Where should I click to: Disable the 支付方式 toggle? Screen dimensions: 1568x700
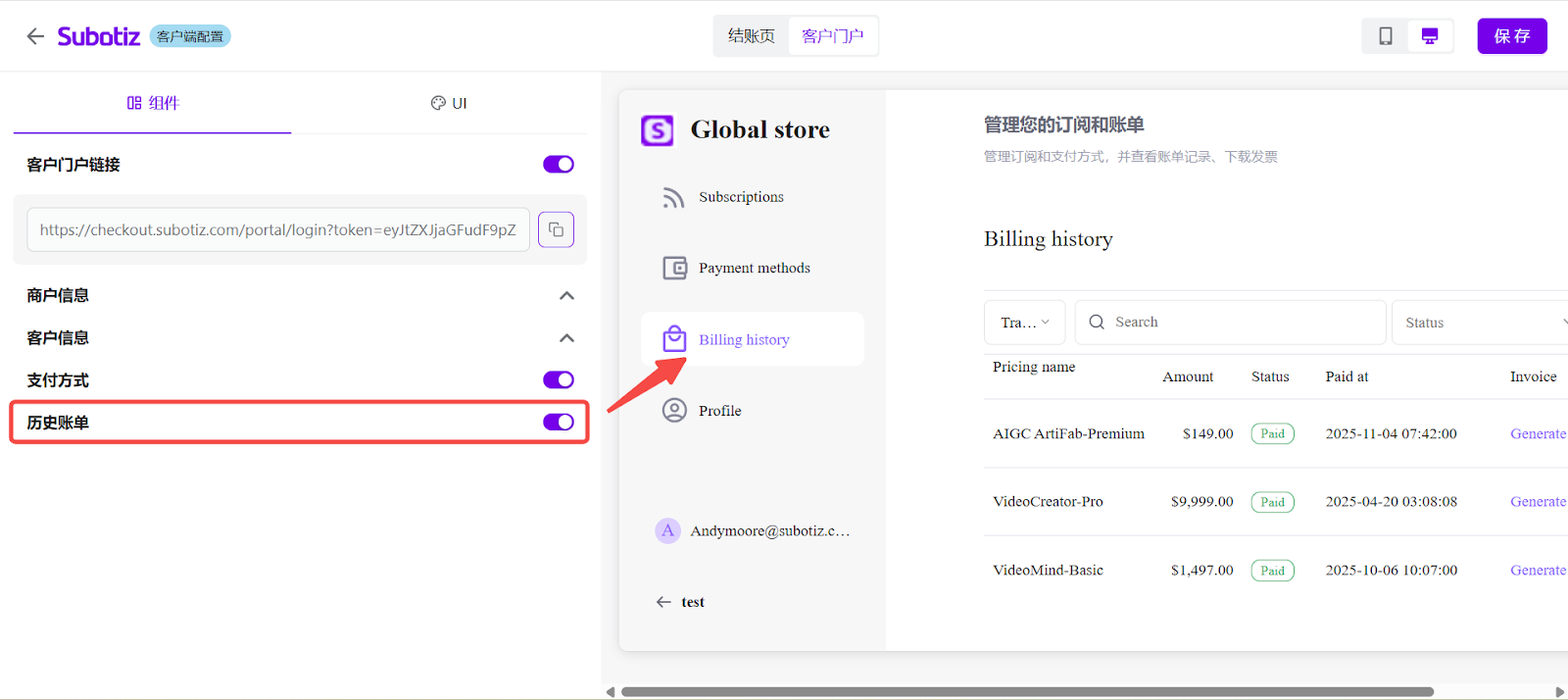[559, 379]
